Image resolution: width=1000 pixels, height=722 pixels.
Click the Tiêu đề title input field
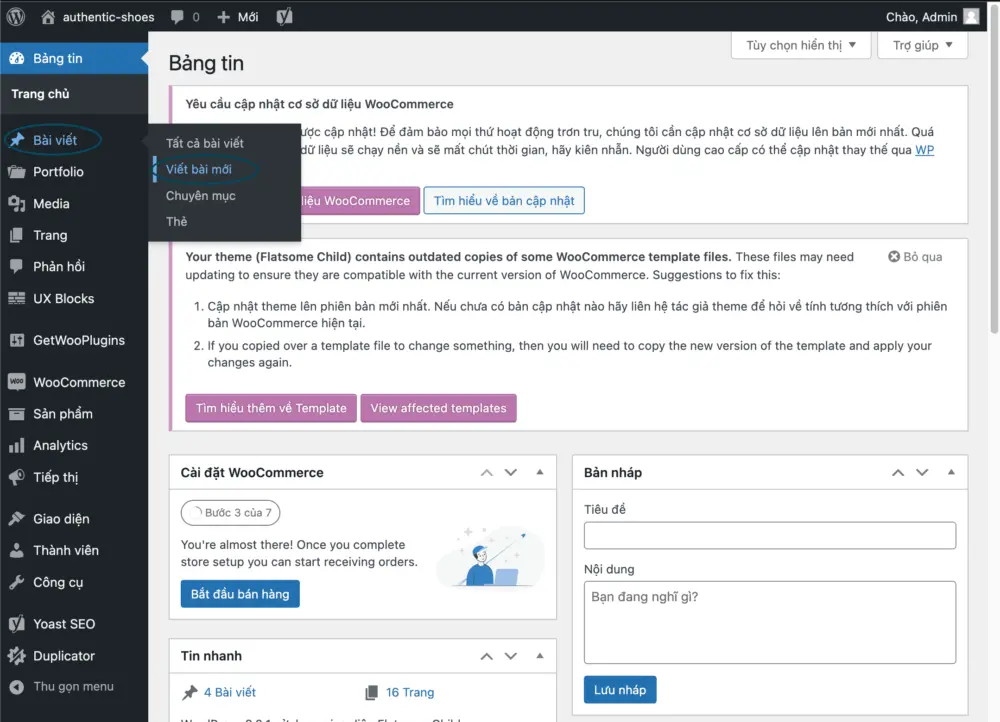click(770, 536)
